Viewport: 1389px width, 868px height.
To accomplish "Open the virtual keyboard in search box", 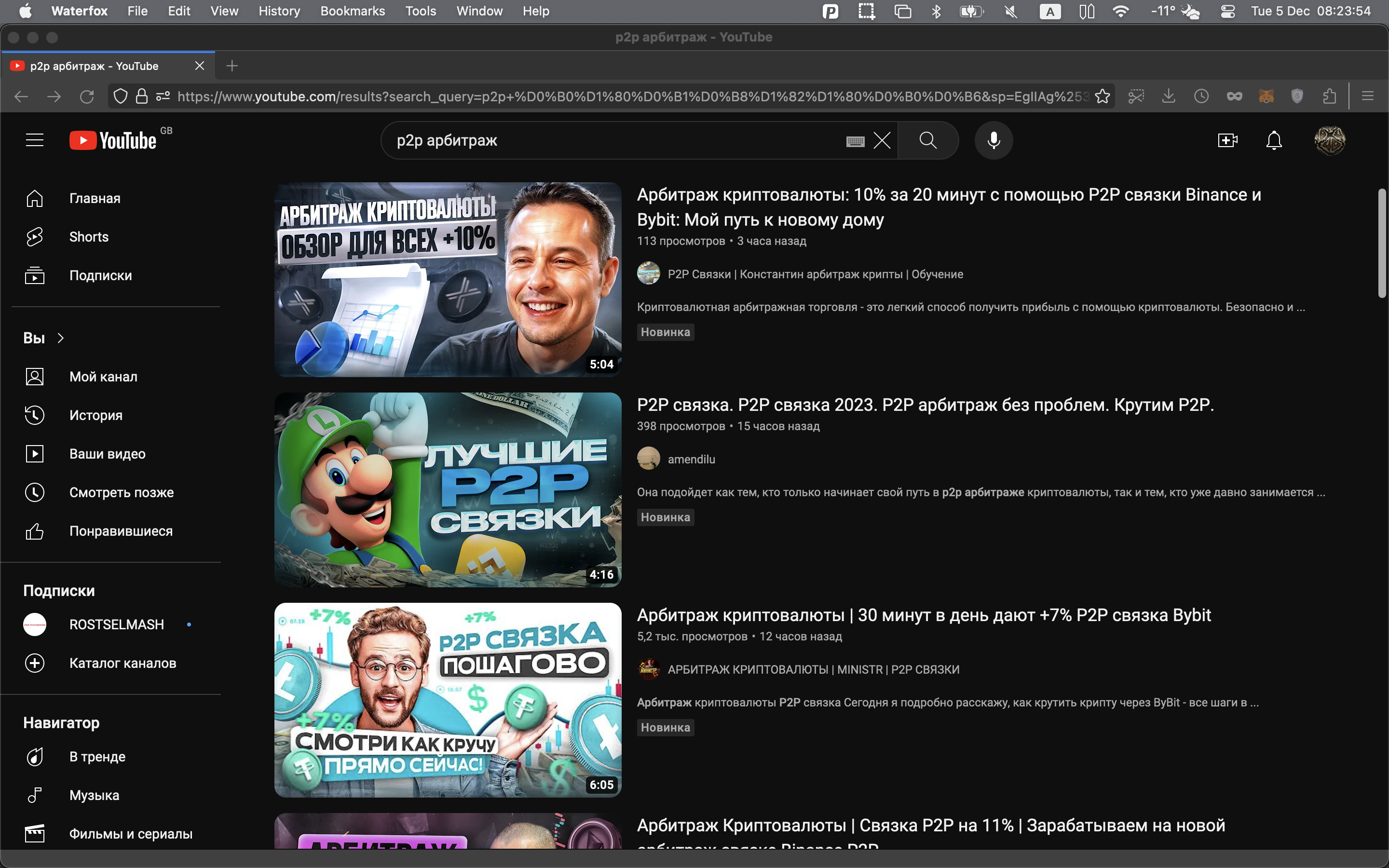I will tap(855, 141).
